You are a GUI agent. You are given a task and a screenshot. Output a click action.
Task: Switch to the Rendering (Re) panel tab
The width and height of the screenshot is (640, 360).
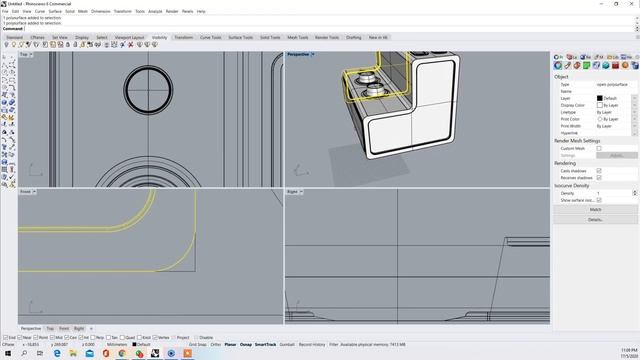(x=585, y=57)
